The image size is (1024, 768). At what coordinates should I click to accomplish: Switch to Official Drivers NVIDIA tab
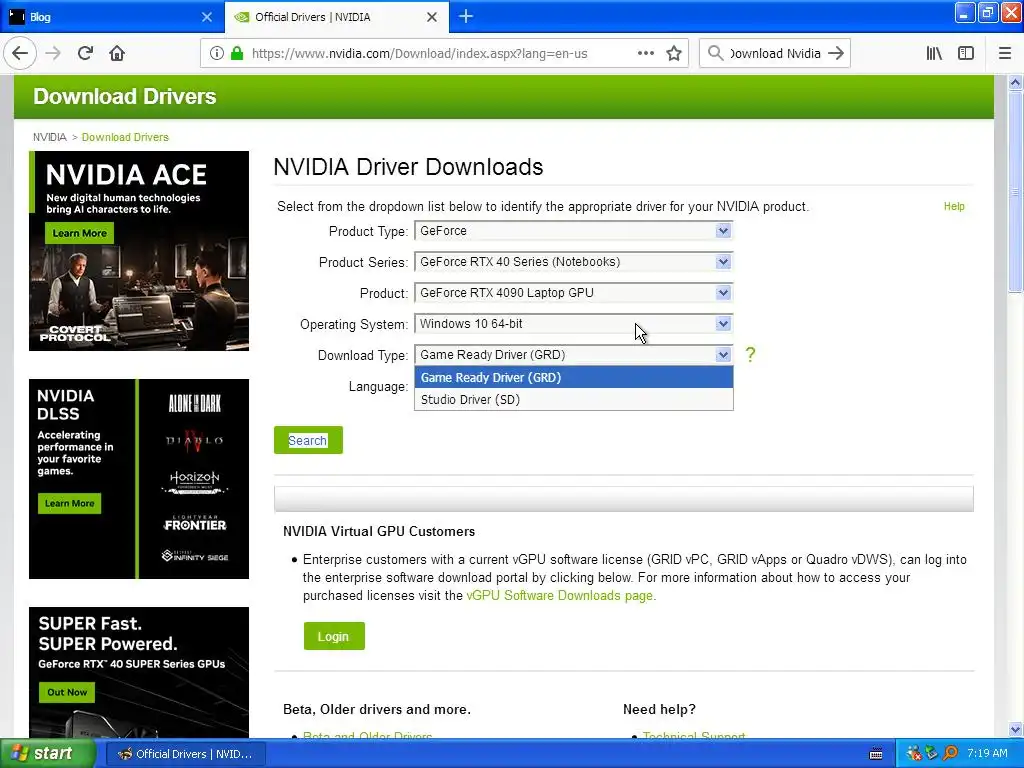point(336,17)
